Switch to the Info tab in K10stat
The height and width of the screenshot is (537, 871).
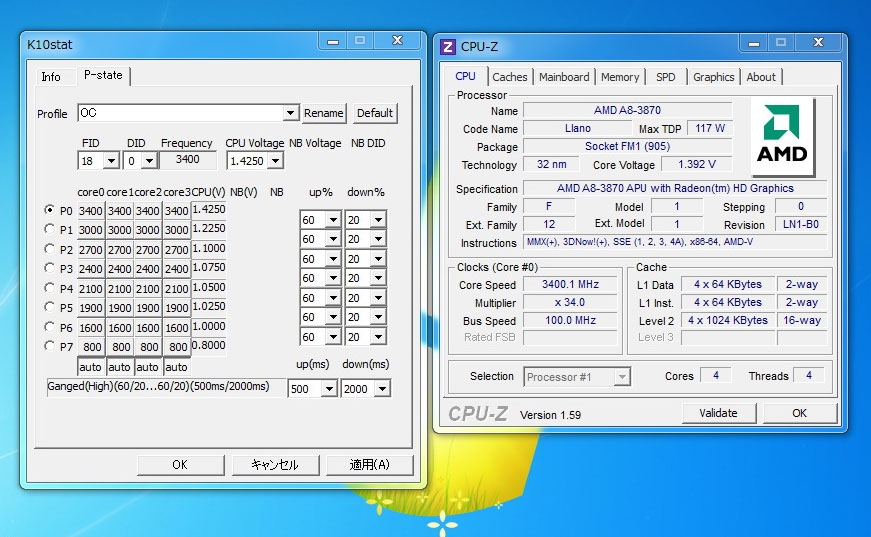coord(51,77)
